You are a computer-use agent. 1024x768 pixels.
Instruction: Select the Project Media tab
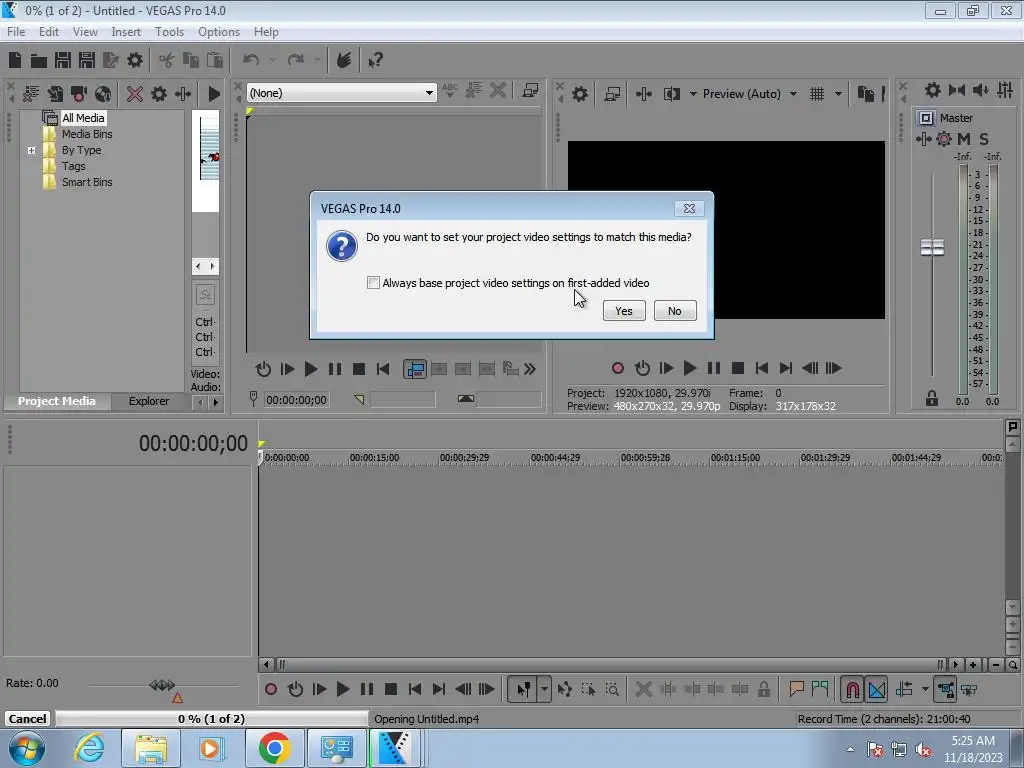57,401
